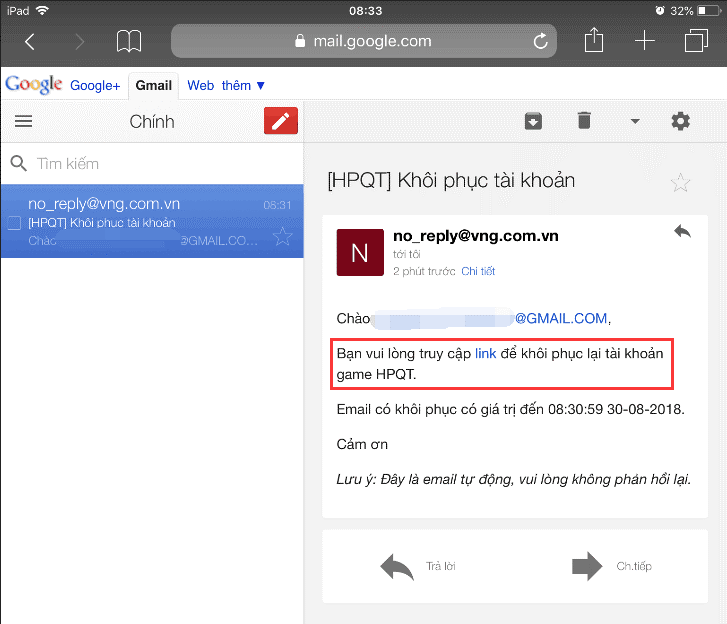The width and height of the screenshot is (727, 624).
Task: Tap Safari share icon
Action: [594, 41]
